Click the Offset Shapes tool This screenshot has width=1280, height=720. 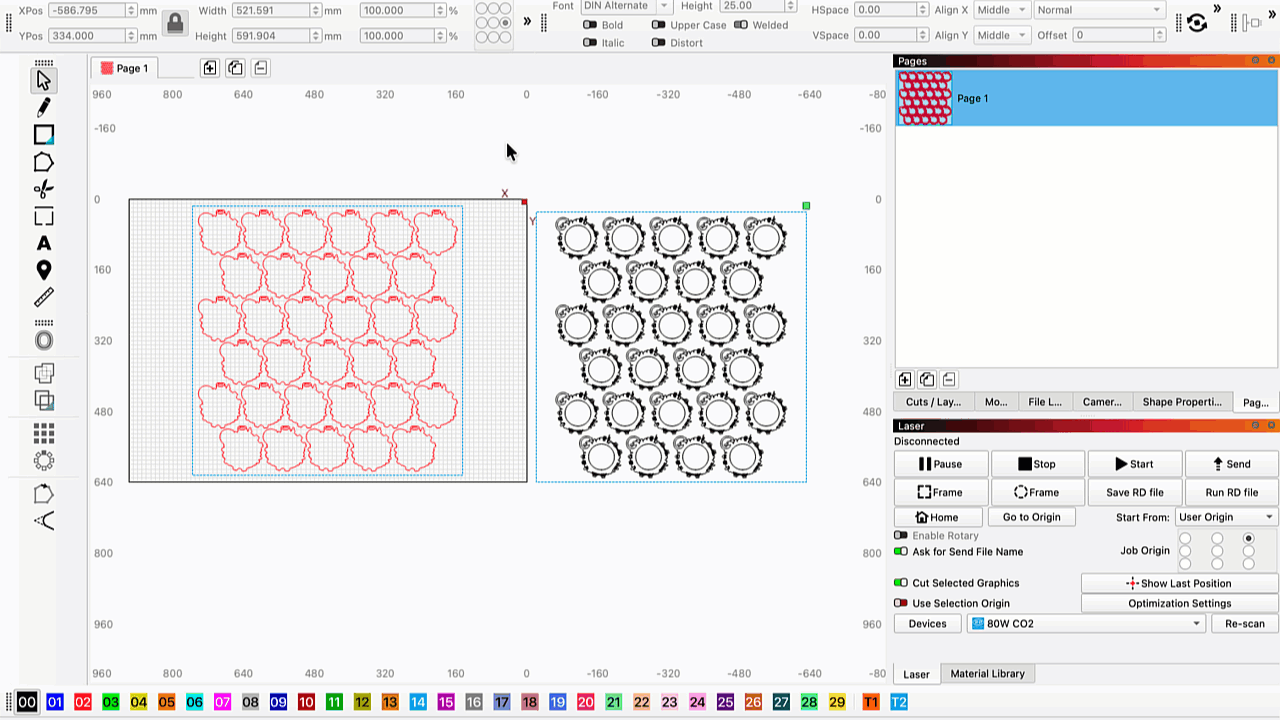[x=43, y=341]
